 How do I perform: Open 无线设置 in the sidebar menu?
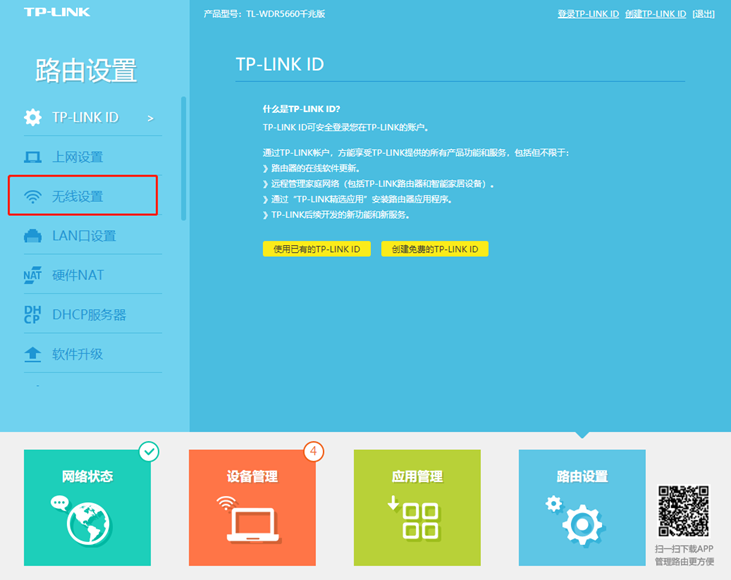tap(78, 197)
